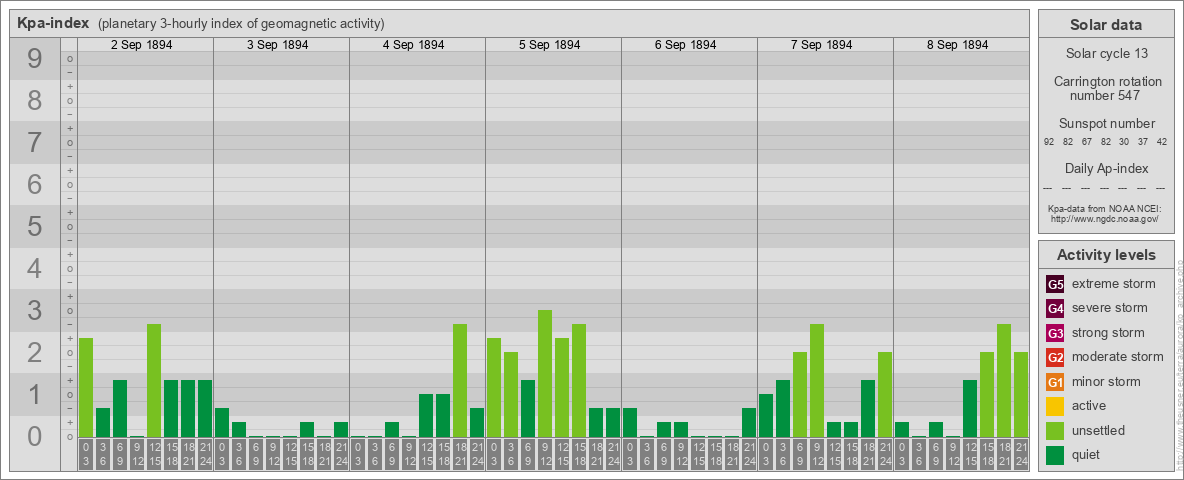The image size is (1184, 480).
Task: Click the 2 Sep 0-3h bar
Action: (x=85, y=387)
